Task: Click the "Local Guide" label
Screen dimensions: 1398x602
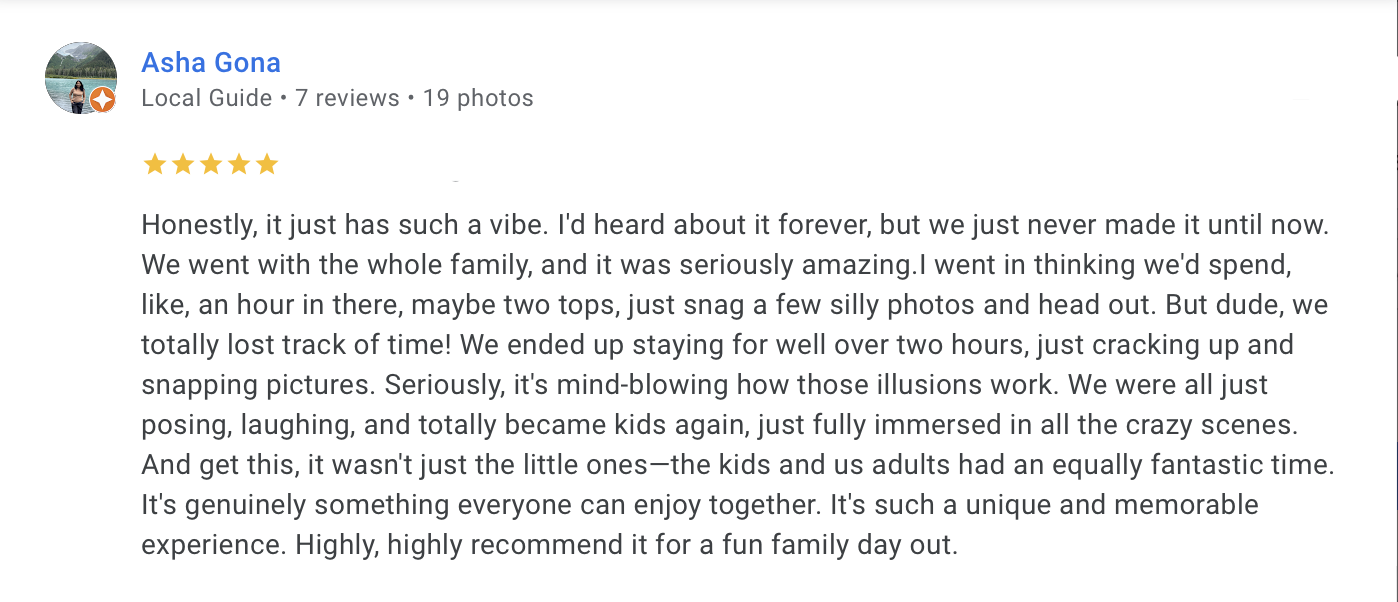Action: [x=207, y=98]
